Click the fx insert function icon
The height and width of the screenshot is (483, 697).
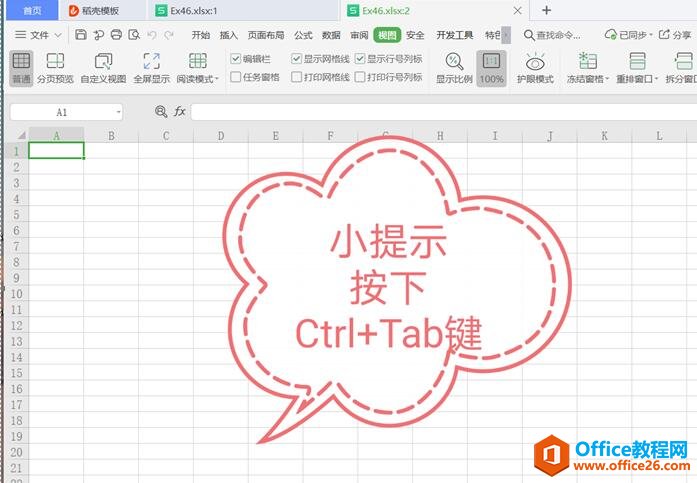click(x=180, y=111)
